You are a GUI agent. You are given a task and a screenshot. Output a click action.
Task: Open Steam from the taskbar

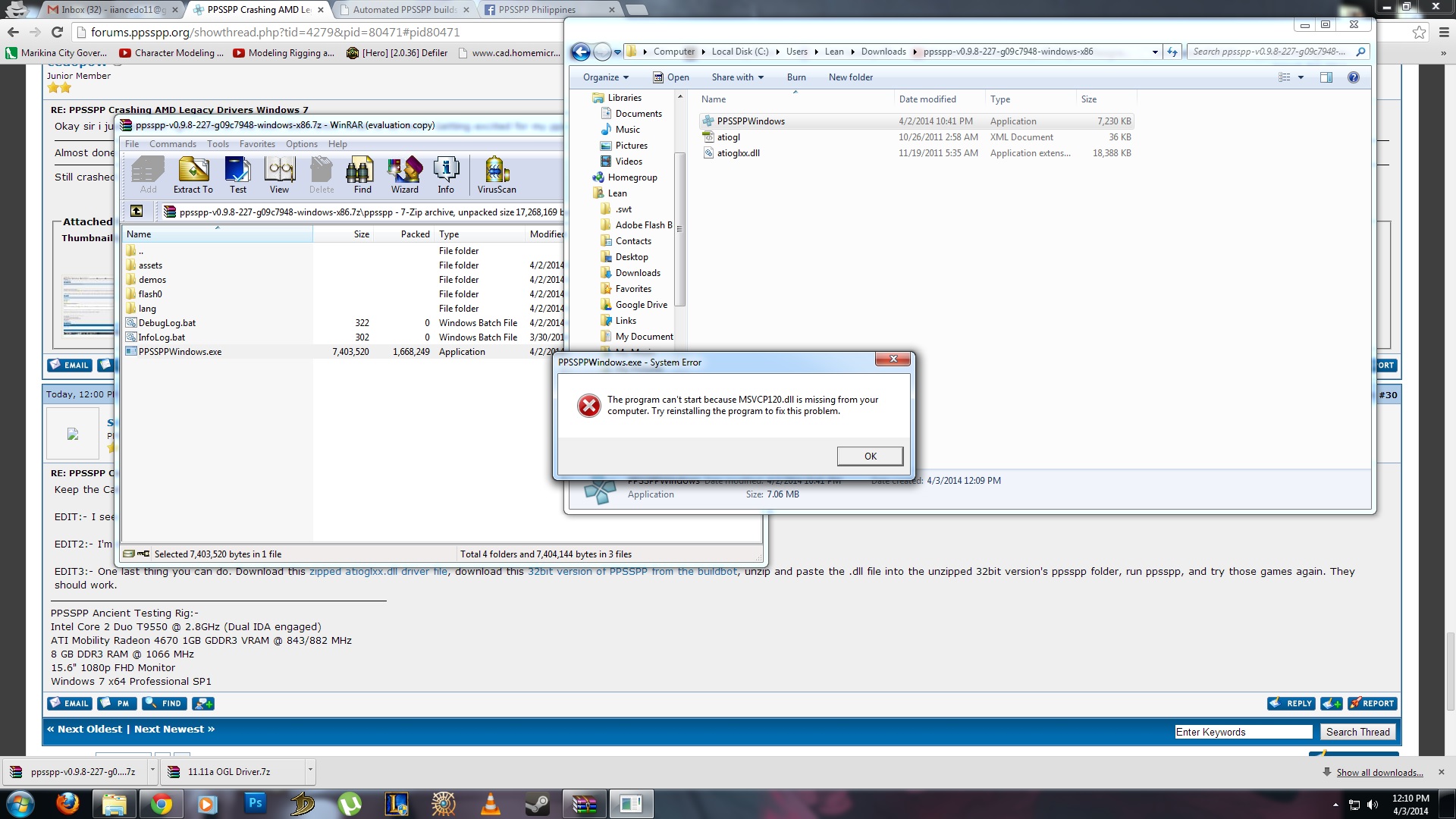coord(537,804)
